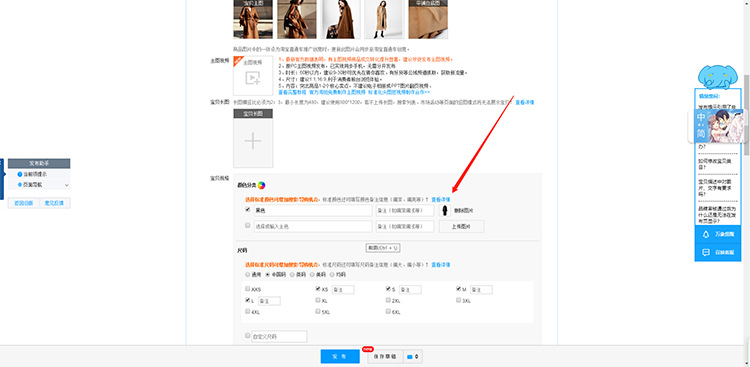Viewport: 750px width, 367px height.
Task: Open 查看详情 link in size hint
Action: (x=441, y=265)
